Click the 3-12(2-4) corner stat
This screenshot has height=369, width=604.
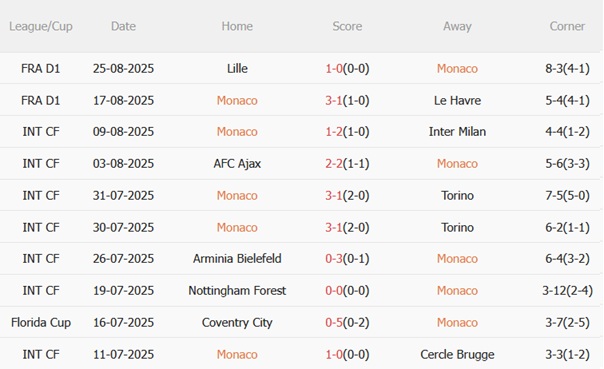pyautogui.click(x=567, y=290)
